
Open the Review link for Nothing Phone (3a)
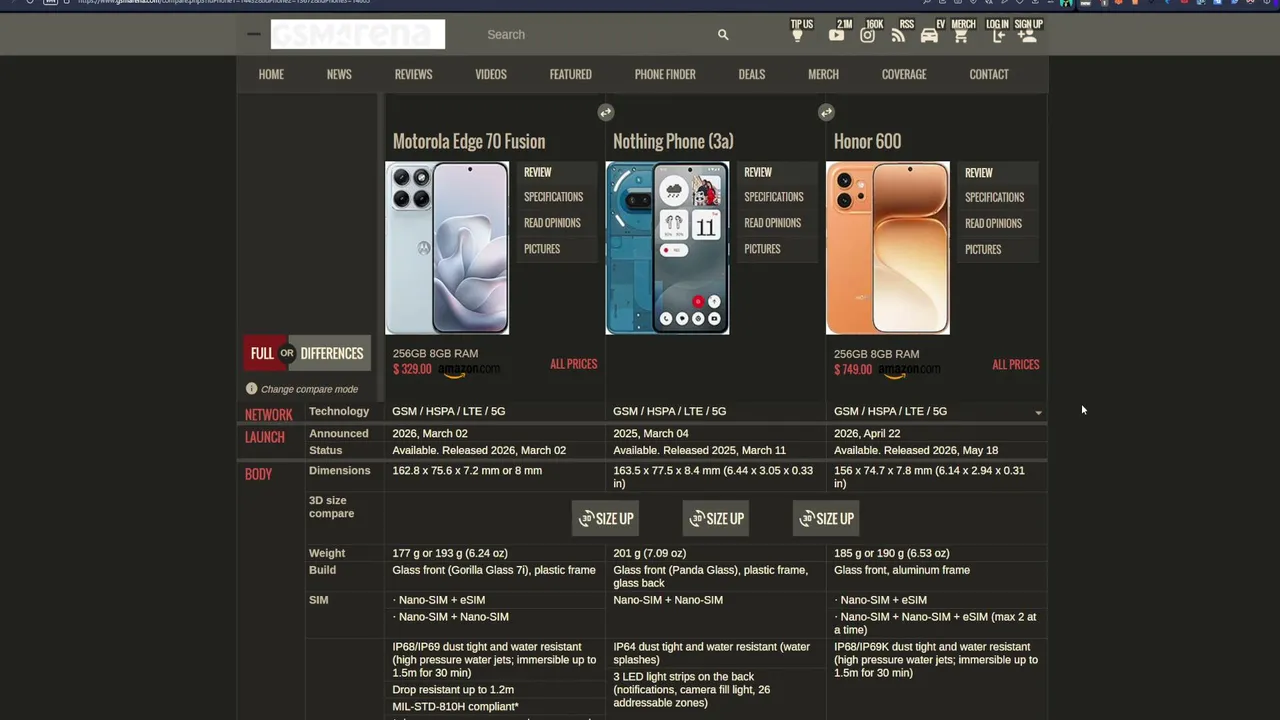[x=758, y=172]
